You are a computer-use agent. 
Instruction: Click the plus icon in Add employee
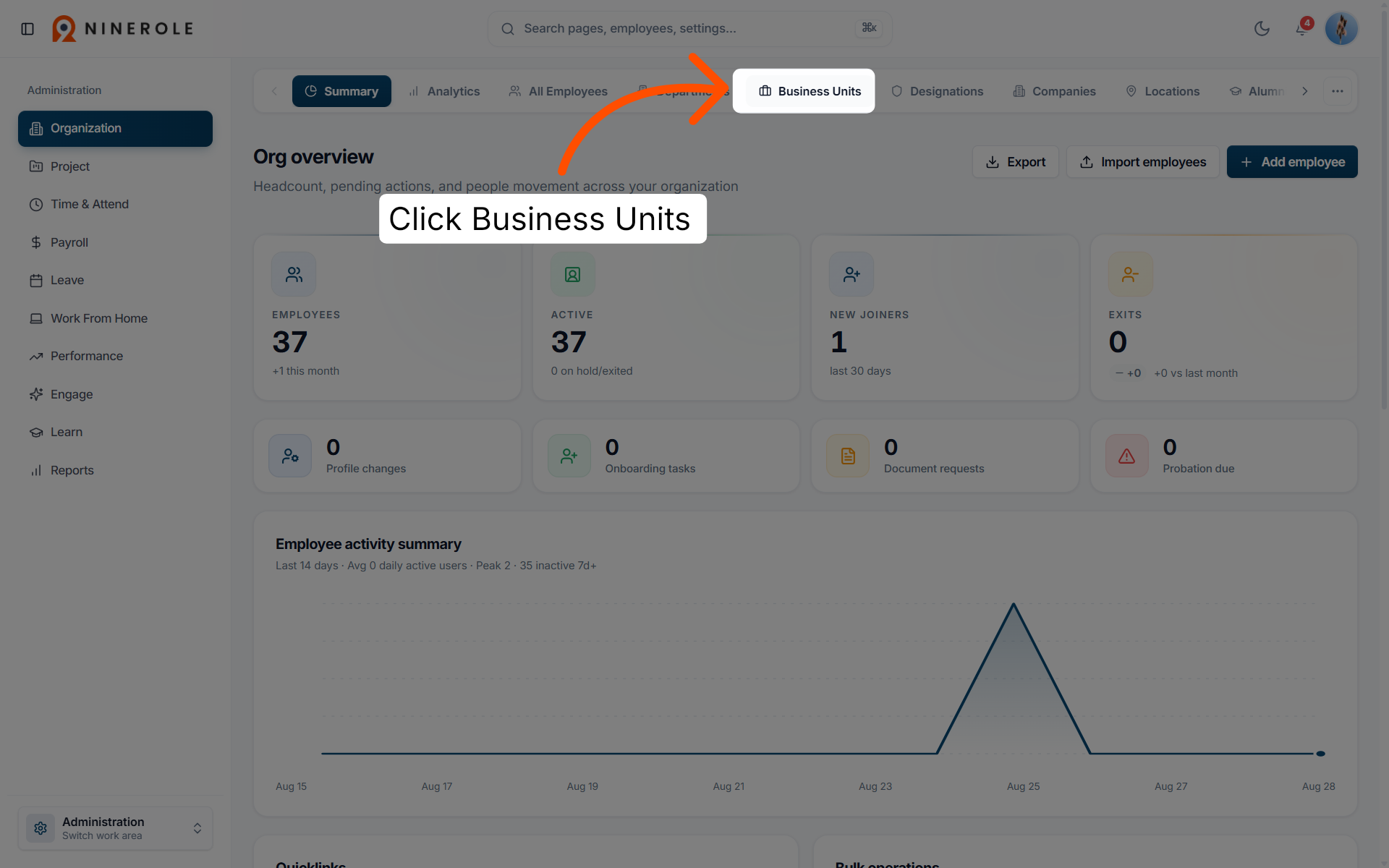coord(1246,162)
